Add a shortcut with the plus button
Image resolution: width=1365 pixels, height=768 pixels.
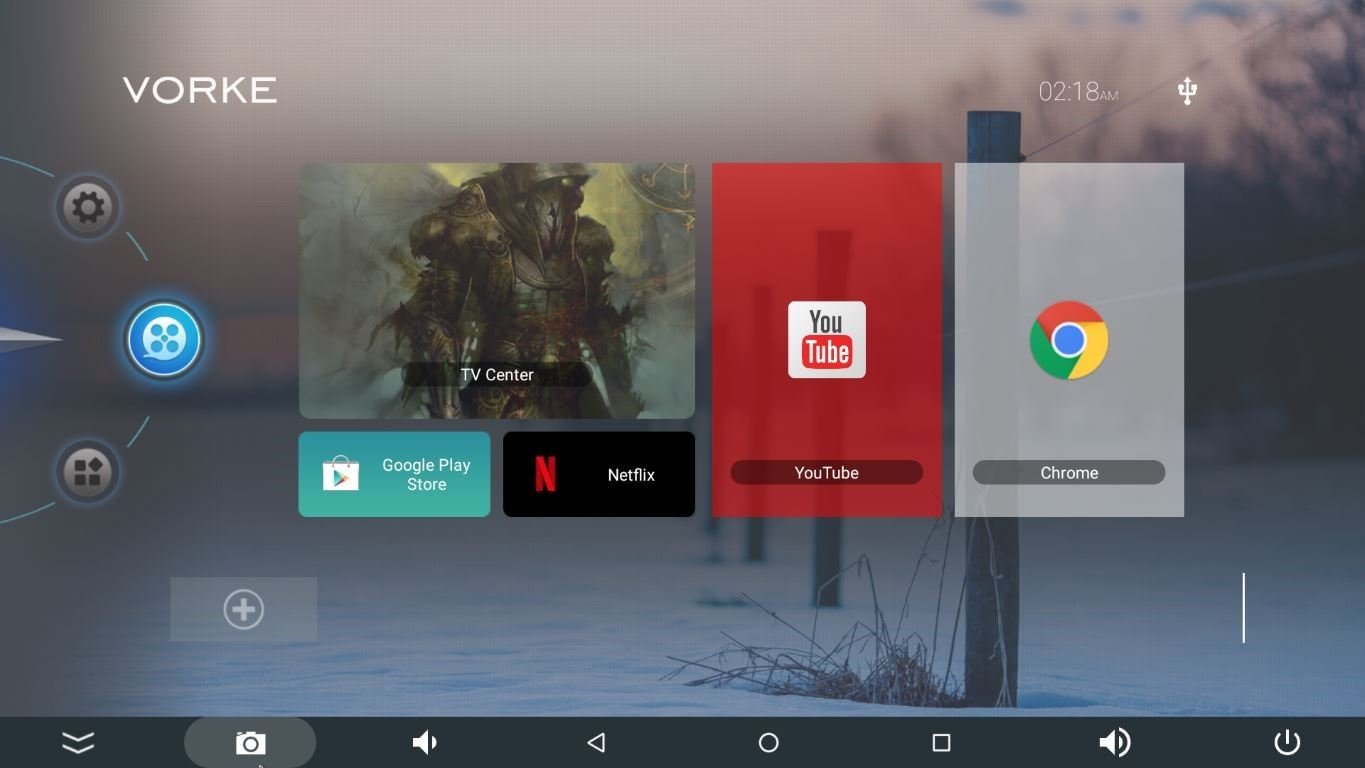pos(244,609)
